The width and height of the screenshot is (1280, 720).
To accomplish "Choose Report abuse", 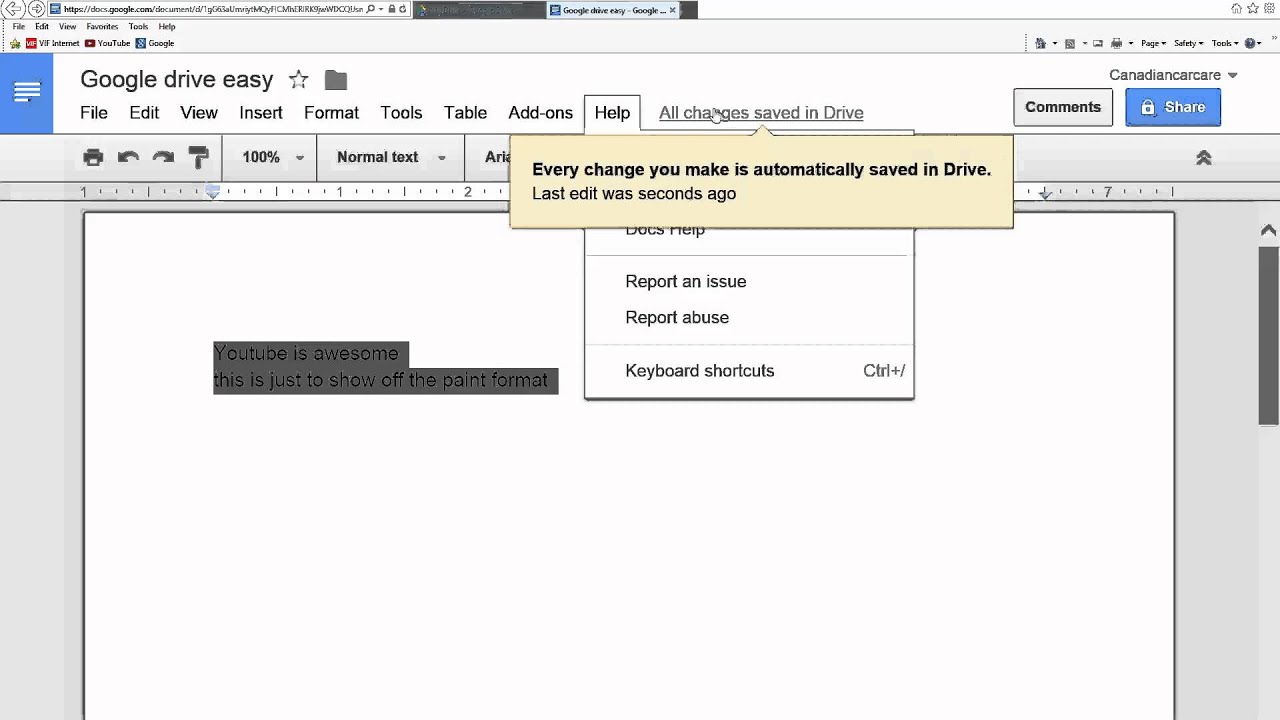I will coord(749,318).
